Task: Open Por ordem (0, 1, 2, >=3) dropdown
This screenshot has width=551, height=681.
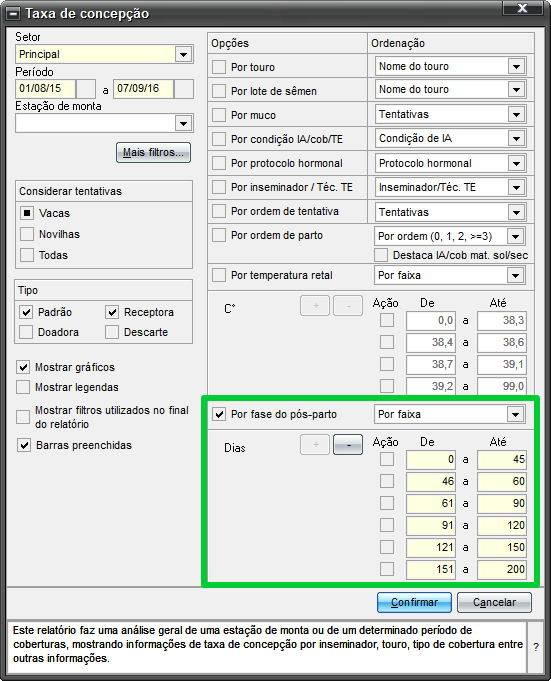Action: (515, 237)
